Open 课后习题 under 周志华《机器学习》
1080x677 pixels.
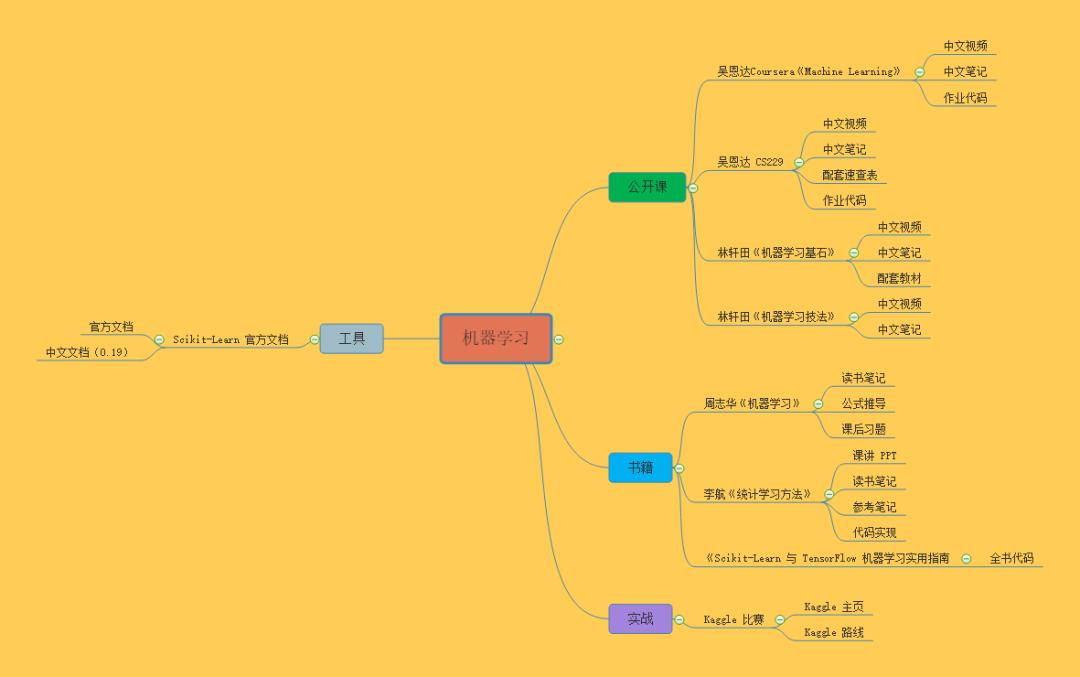[863, 429]
